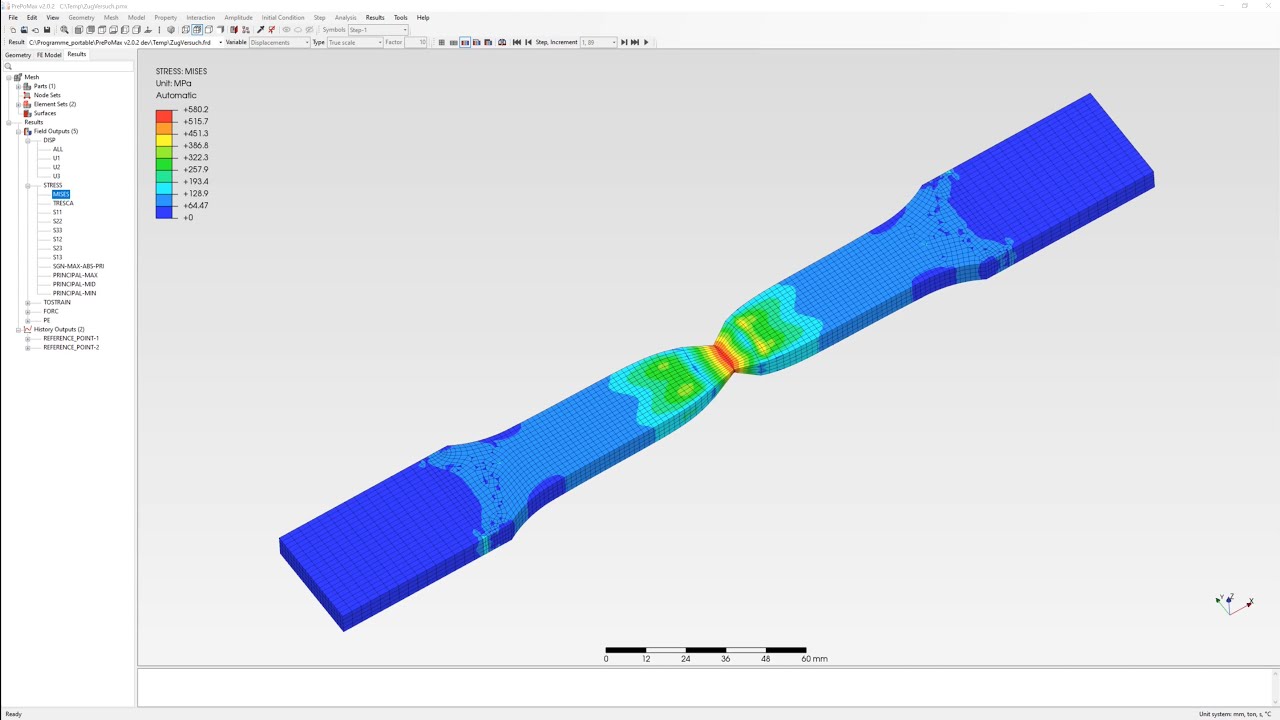Select SGN-MAX-ABS-PRI output

click(78, 266)
